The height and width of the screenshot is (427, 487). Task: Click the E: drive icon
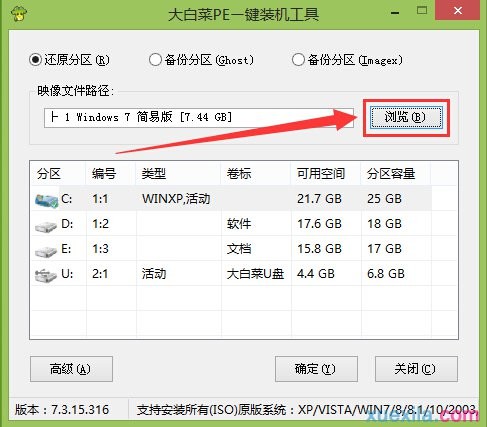click(46, 251)
